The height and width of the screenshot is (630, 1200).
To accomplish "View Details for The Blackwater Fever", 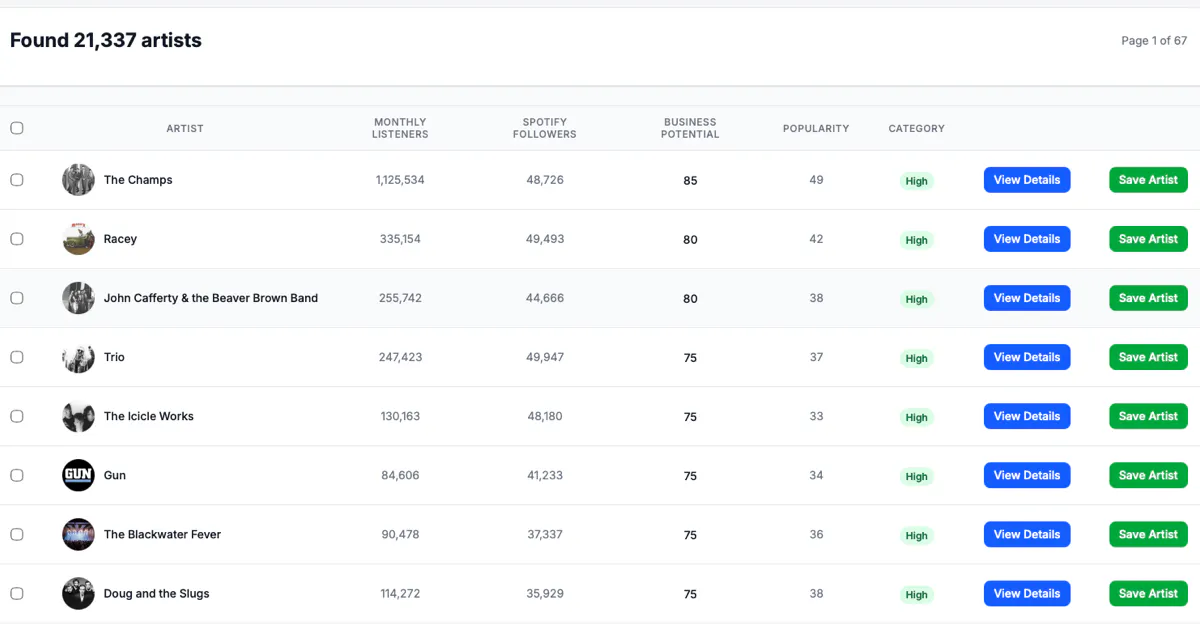I will click(x=1027, y=534).
